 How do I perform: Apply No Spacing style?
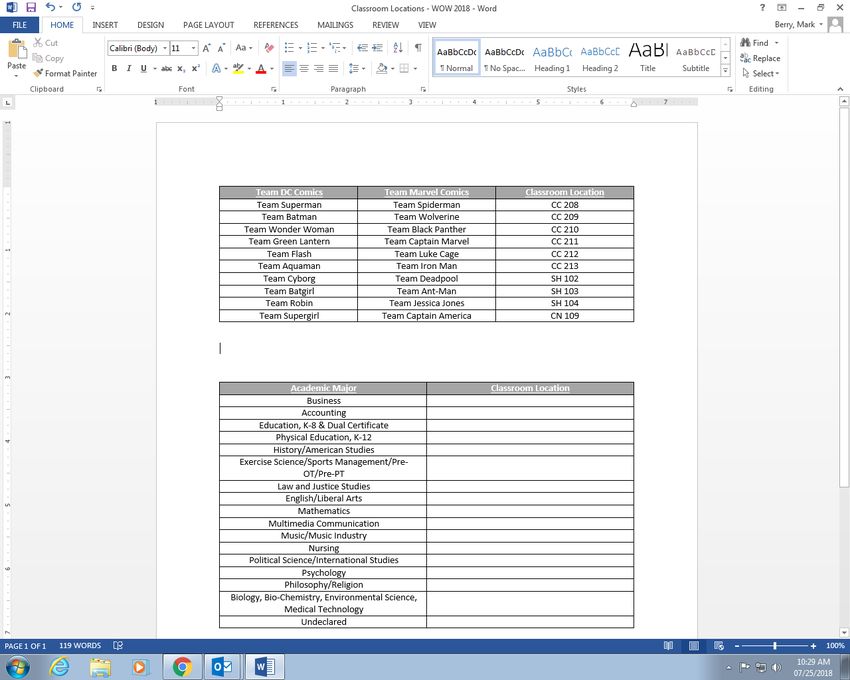pos(504,57)
